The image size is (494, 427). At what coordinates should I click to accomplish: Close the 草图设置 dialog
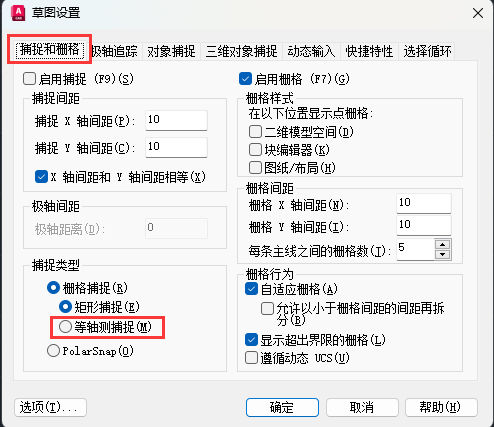pyautogui.click(x=478, y=13)
